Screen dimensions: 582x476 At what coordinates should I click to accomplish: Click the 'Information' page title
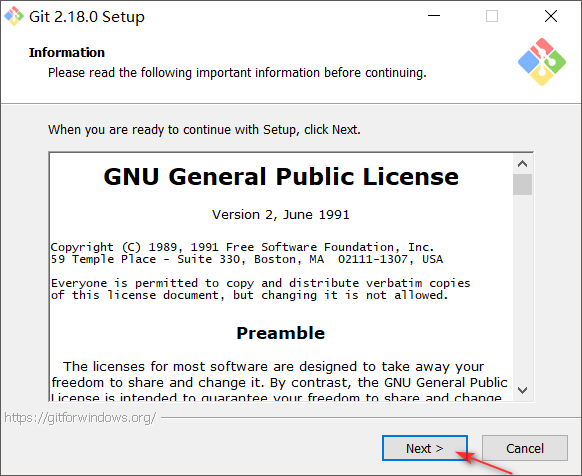[67, 53]
